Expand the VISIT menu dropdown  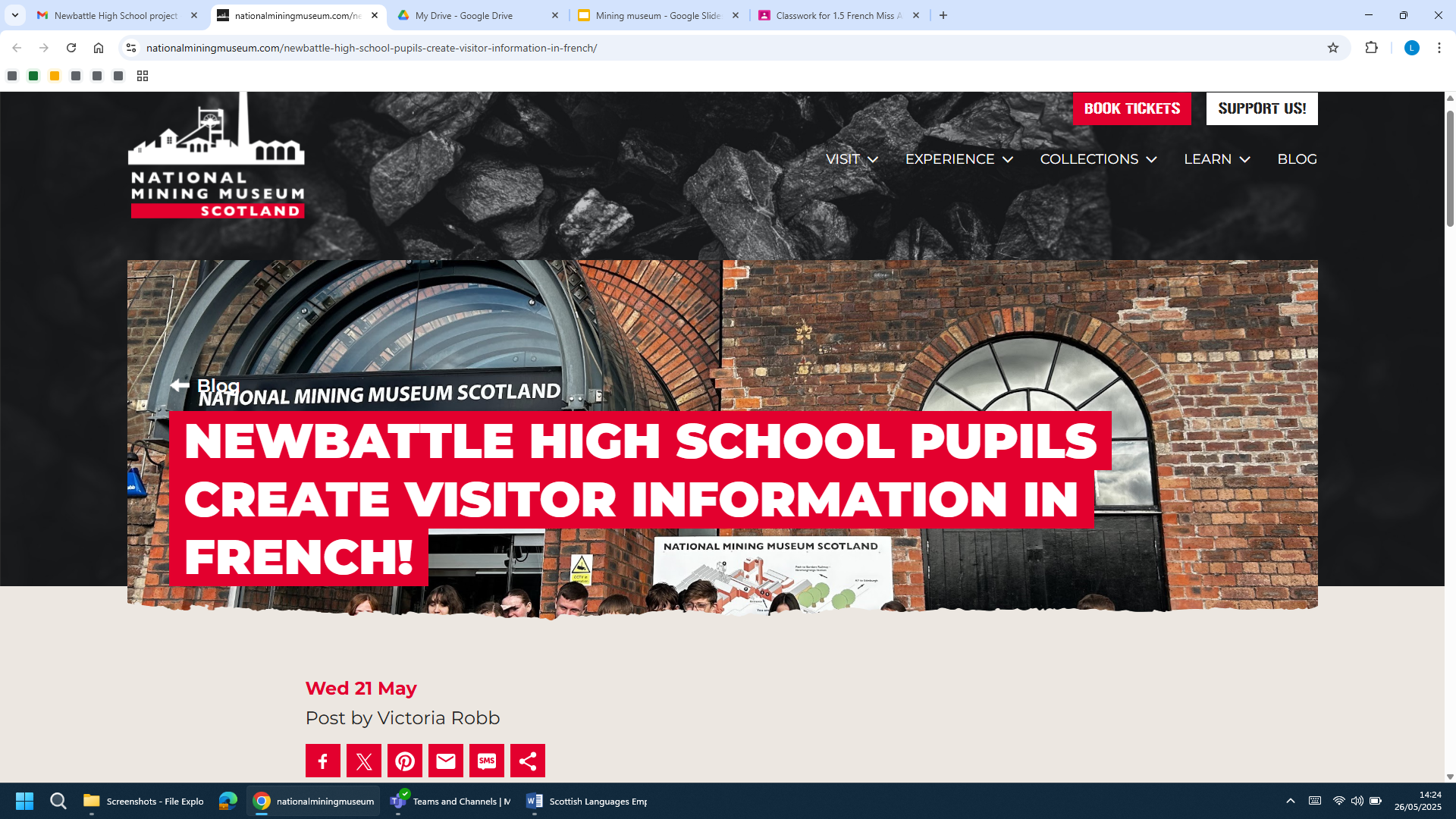pyautogui.click(x=852, y=159)
